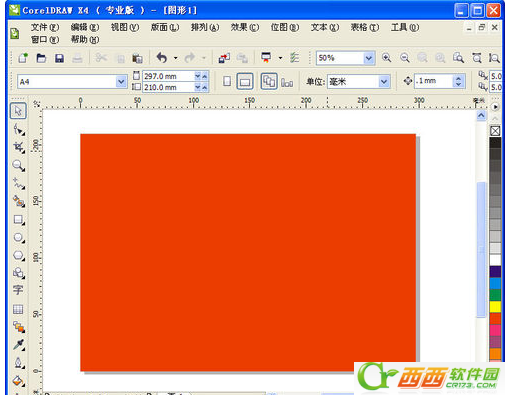Image resolution: width=505 pixels, height=395 pixels.
Task: Paste from clipboard icon
Action: click(137, 58)
